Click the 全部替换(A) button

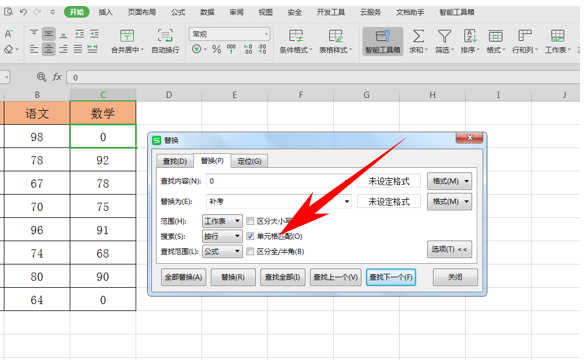tap(184, 277)
